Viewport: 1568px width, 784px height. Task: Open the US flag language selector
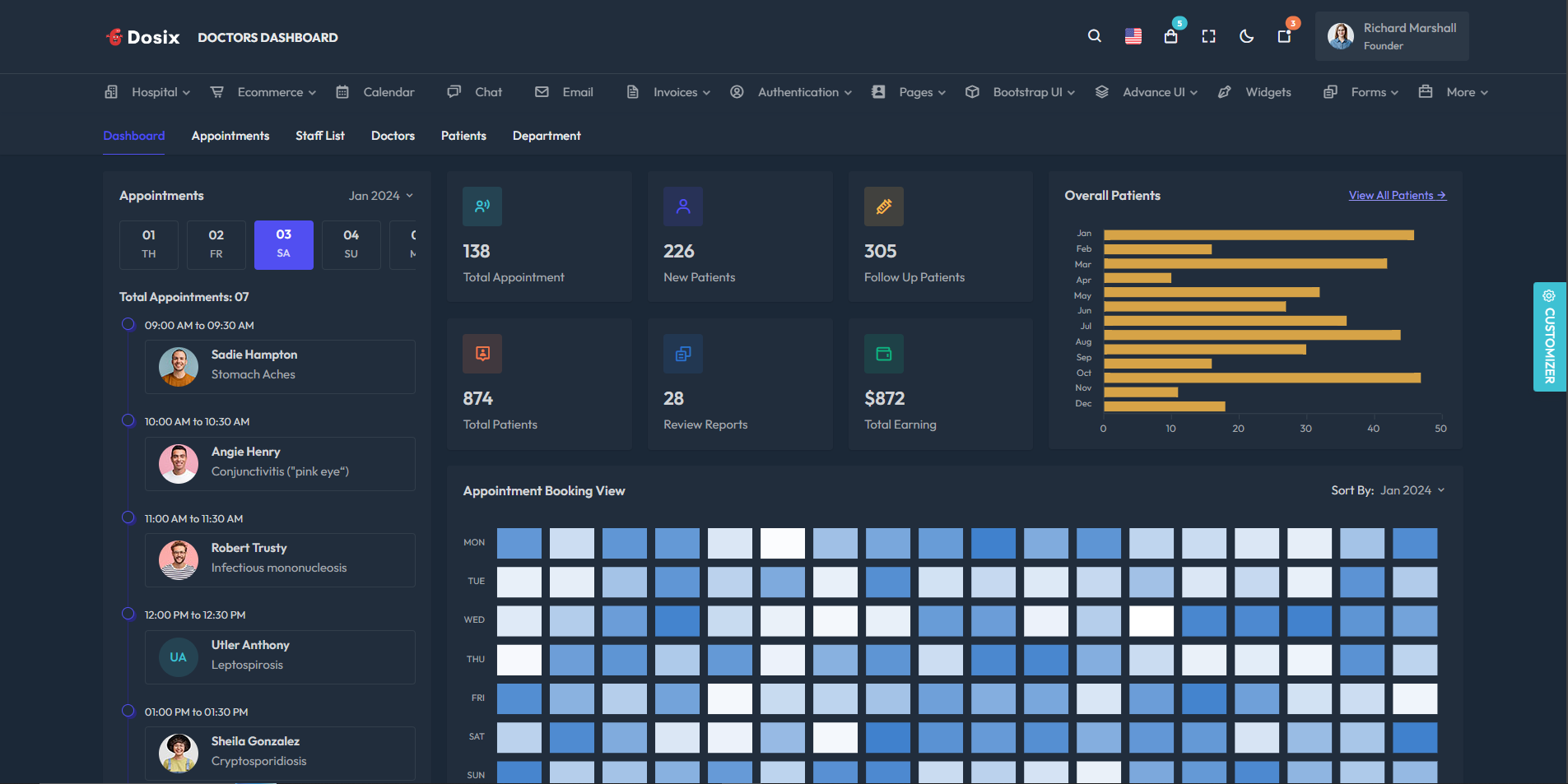pyautogui.click(x=1133, y=36)
